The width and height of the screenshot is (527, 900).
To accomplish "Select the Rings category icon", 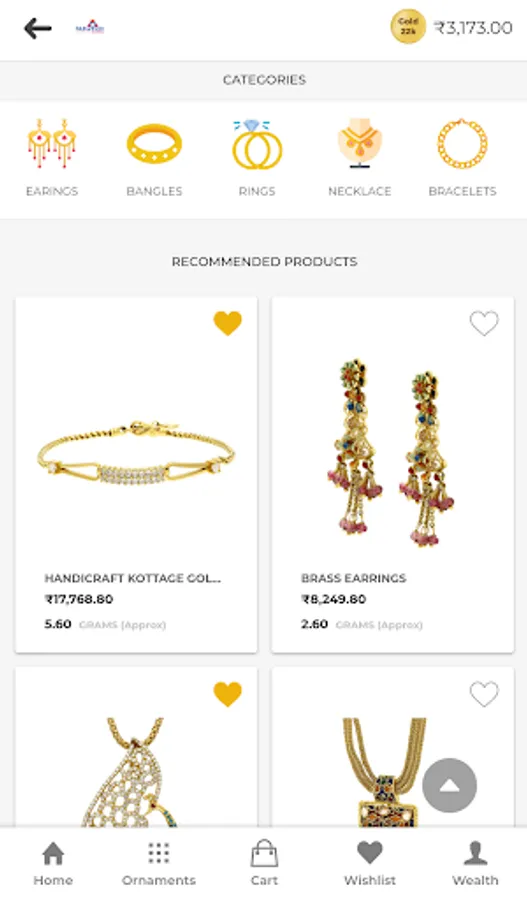I will (x=257, y=144).
